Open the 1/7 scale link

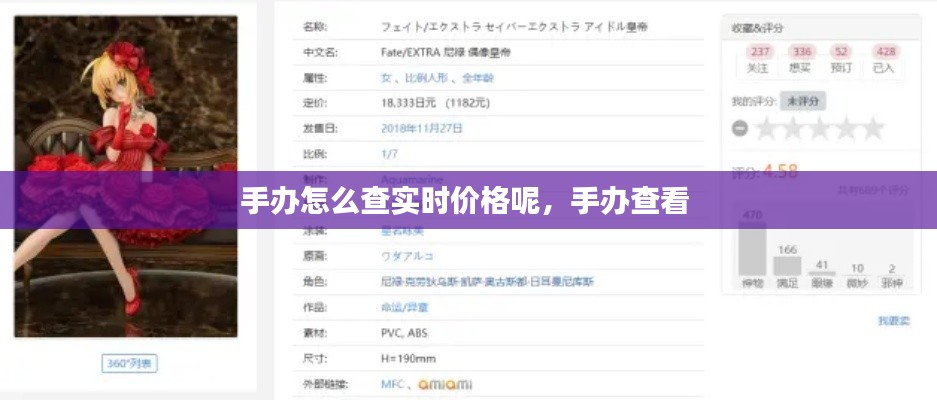coord(389,154)
